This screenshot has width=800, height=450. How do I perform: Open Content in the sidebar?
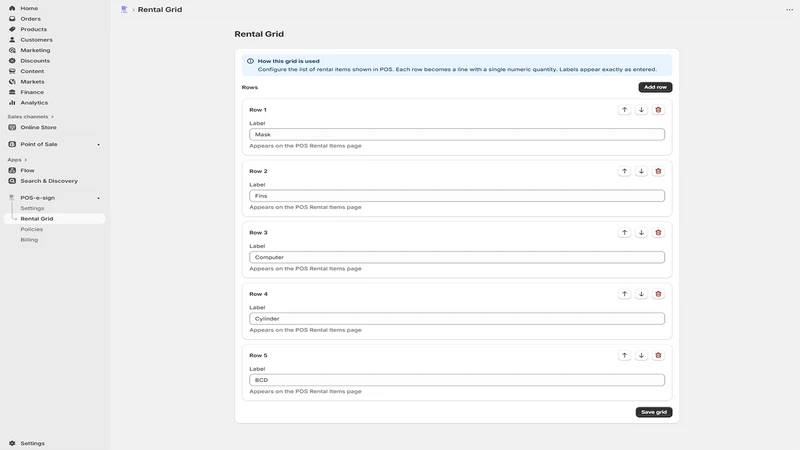click(x=32, y=71)
